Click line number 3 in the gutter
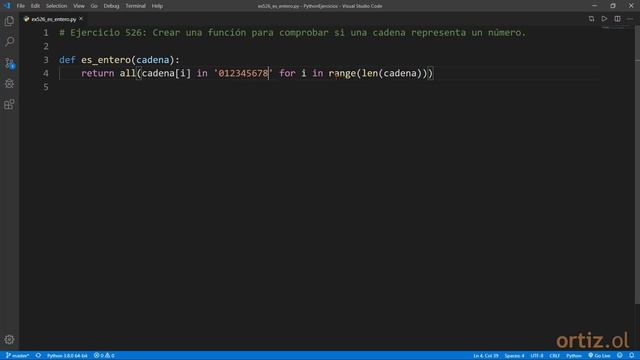Screen dimensions: 640x360 [46, 60]
